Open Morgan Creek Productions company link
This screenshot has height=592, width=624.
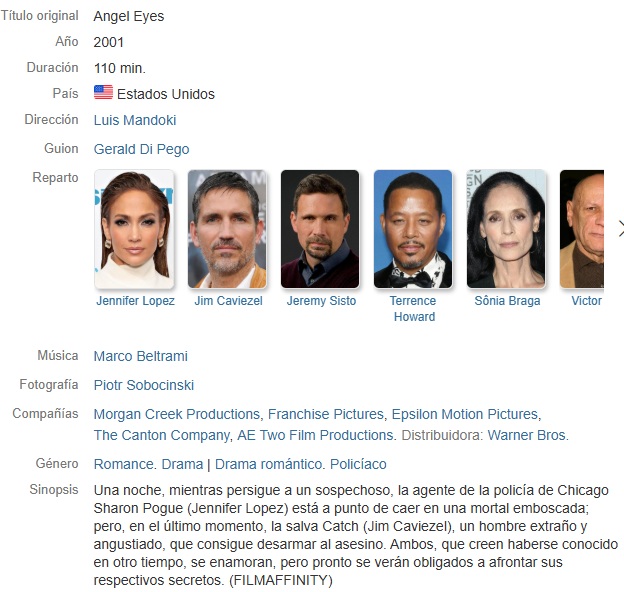tap(177, 414)
